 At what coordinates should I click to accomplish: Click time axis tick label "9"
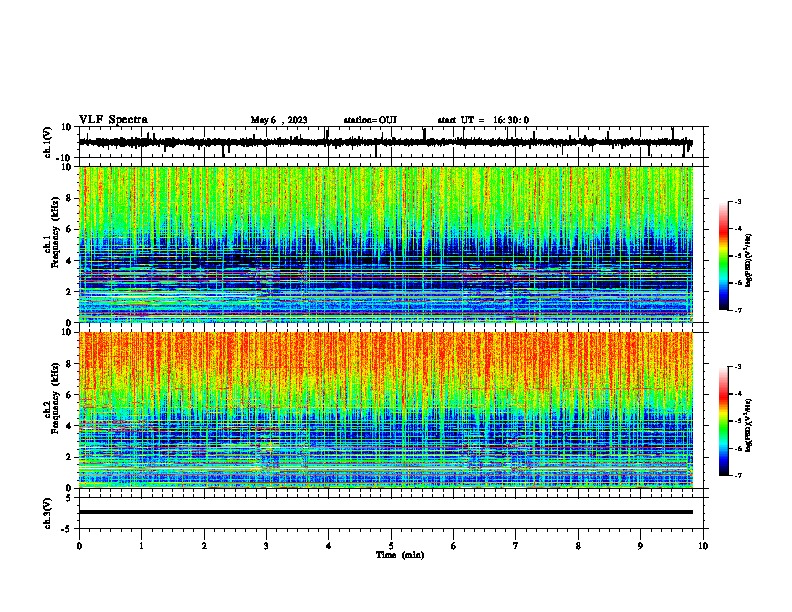click(640, 546)
